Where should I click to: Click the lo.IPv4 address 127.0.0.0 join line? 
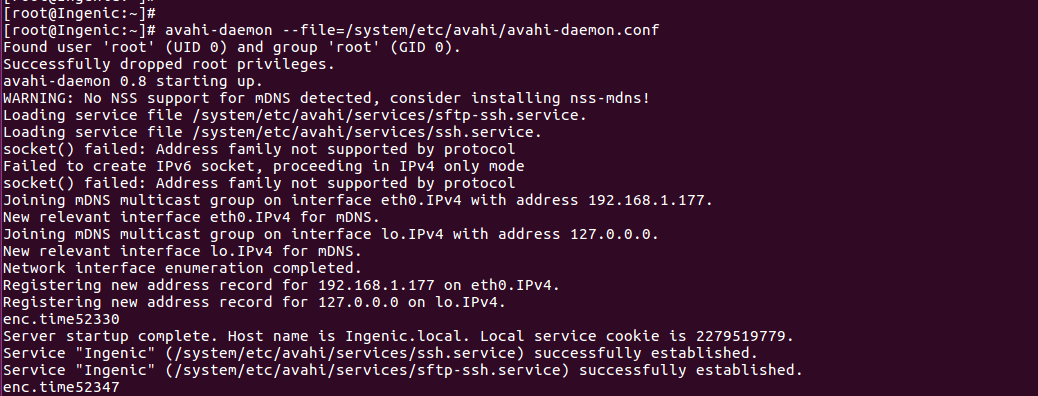[x=331, y=234]
